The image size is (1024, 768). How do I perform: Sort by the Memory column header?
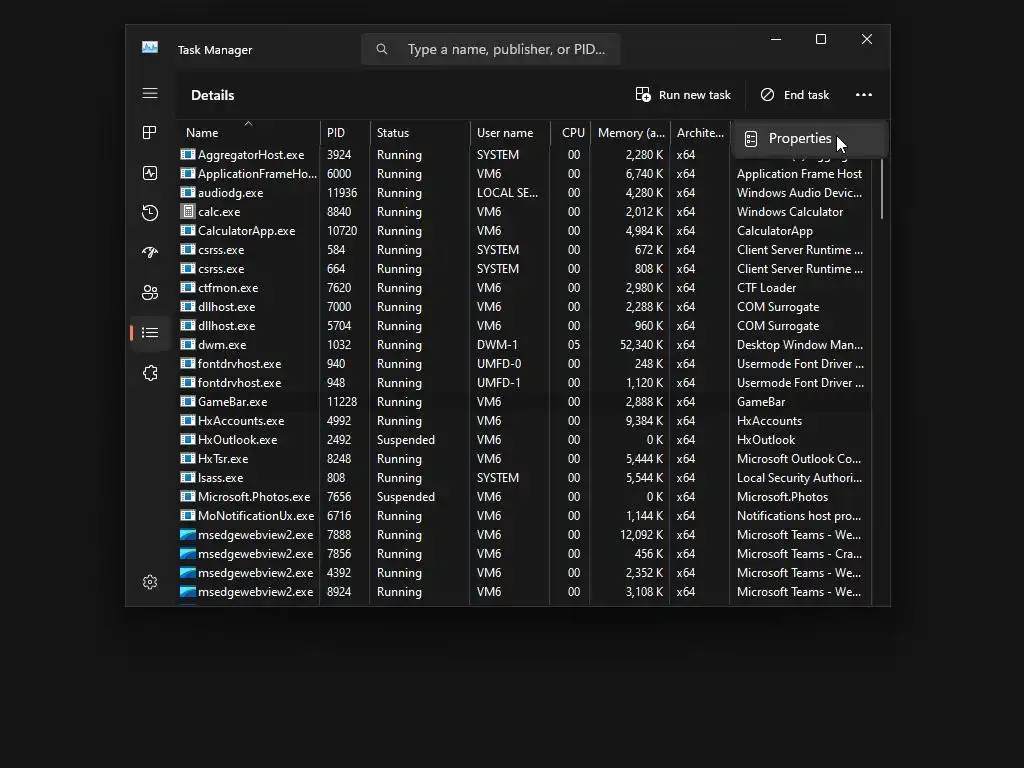630,133
